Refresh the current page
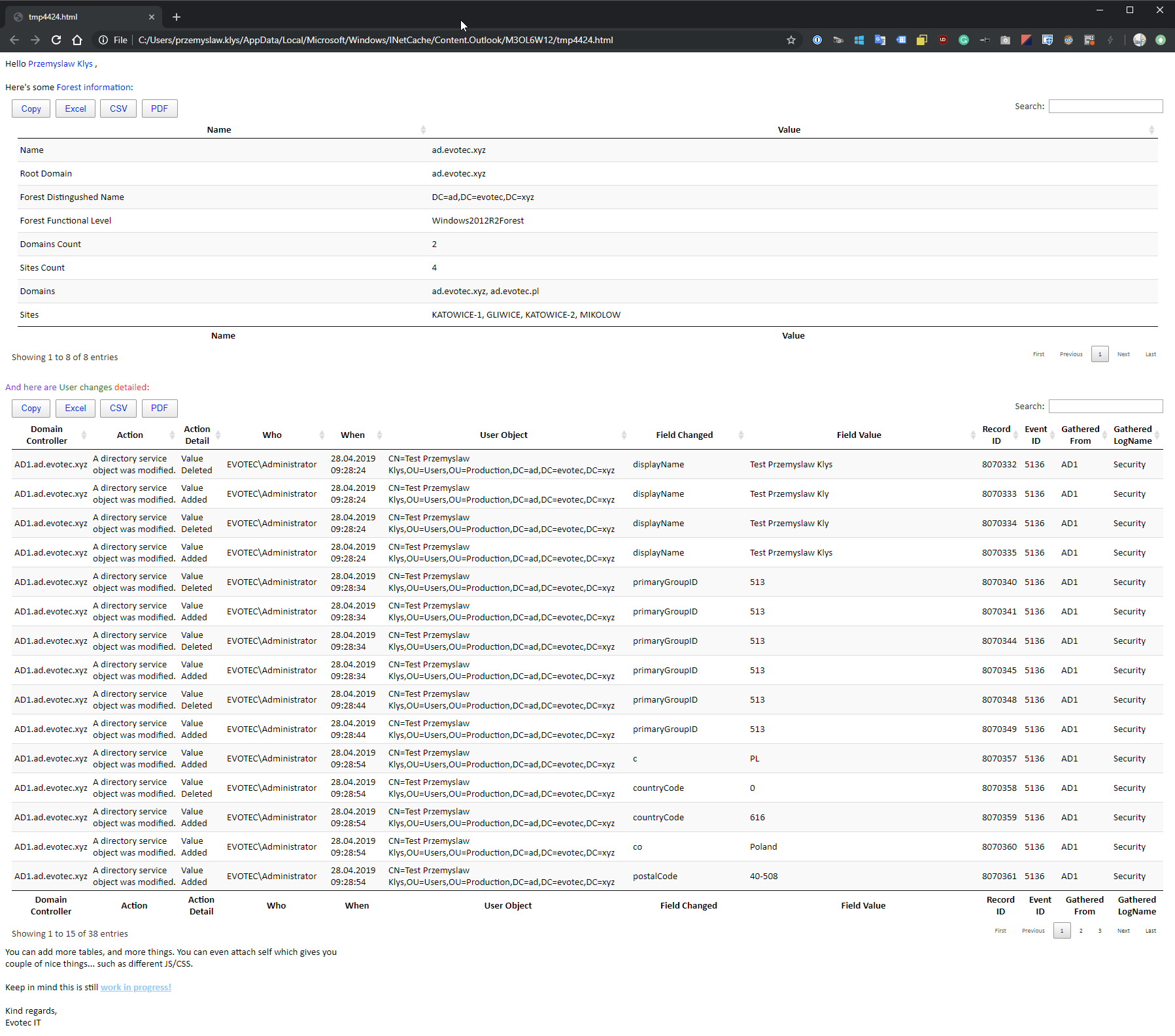 pyautogui.click(x=56, y=40)
